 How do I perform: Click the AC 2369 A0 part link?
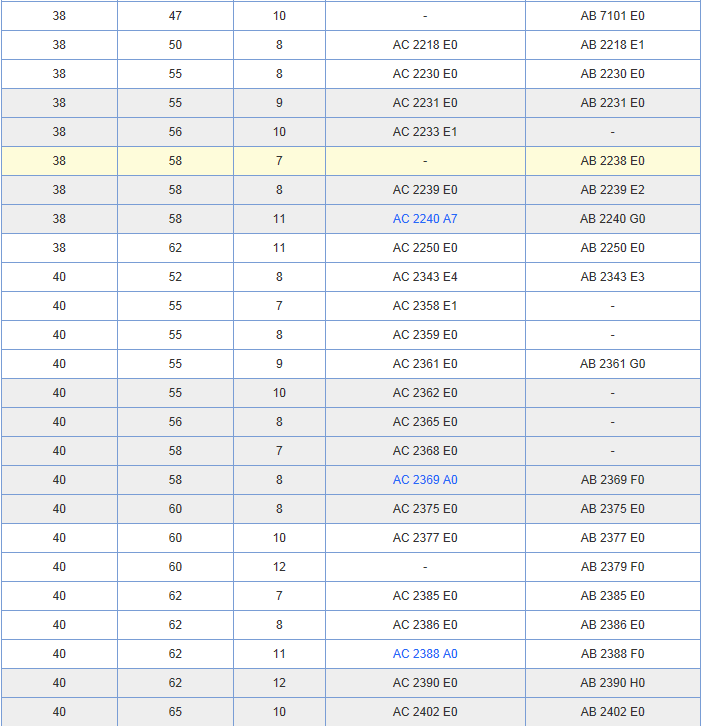(x=425, y=480)
